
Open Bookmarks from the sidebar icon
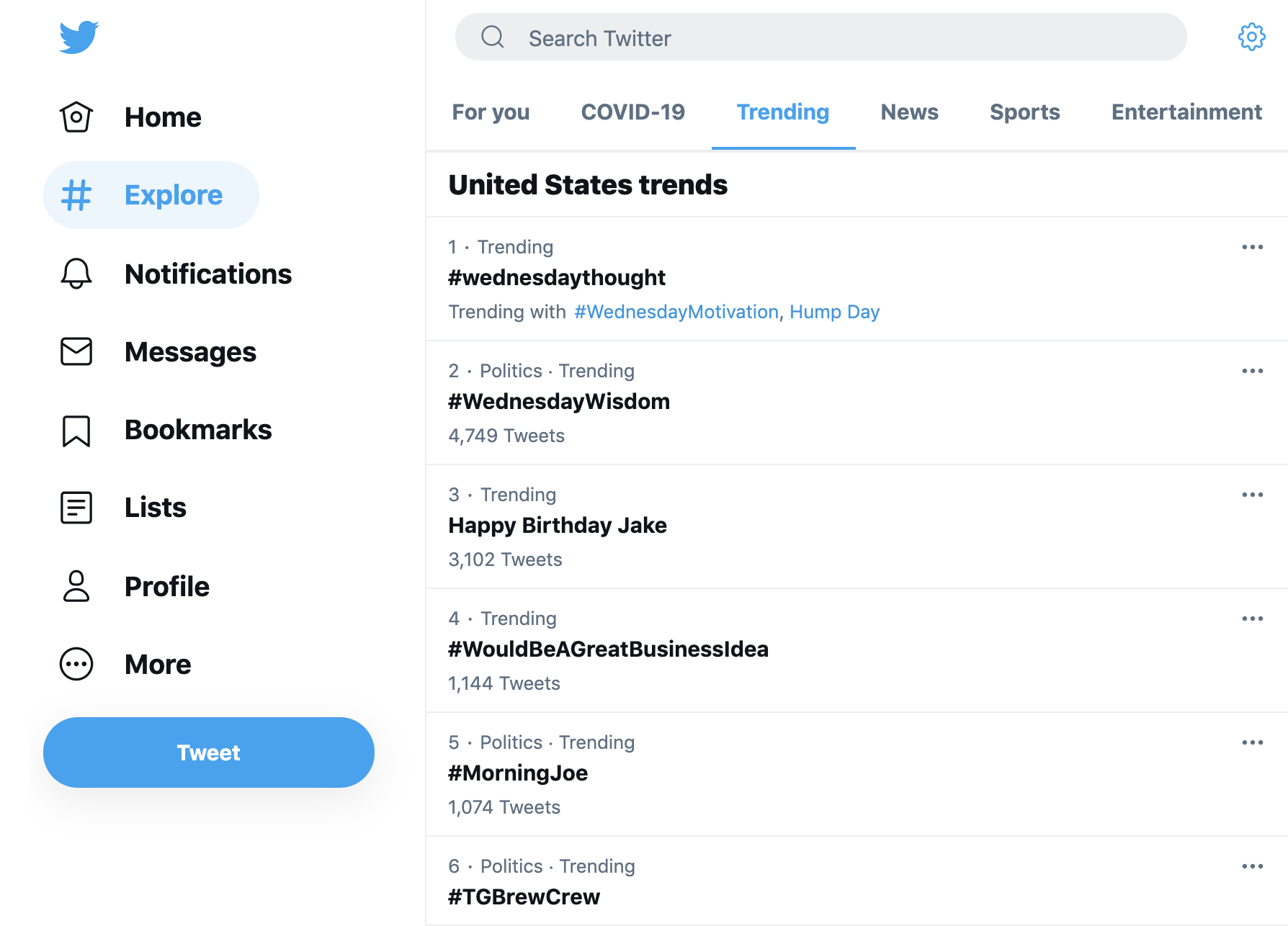[76, 429]
